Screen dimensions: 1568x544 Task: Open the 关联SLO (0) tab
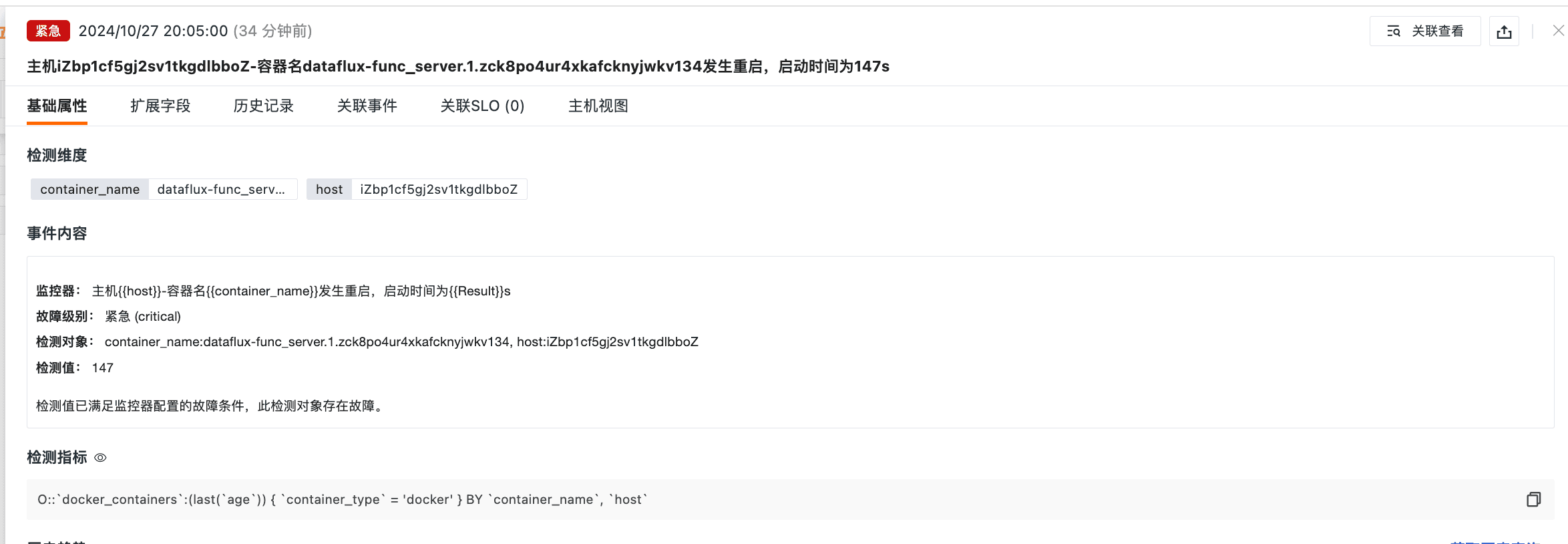[482, 106]
